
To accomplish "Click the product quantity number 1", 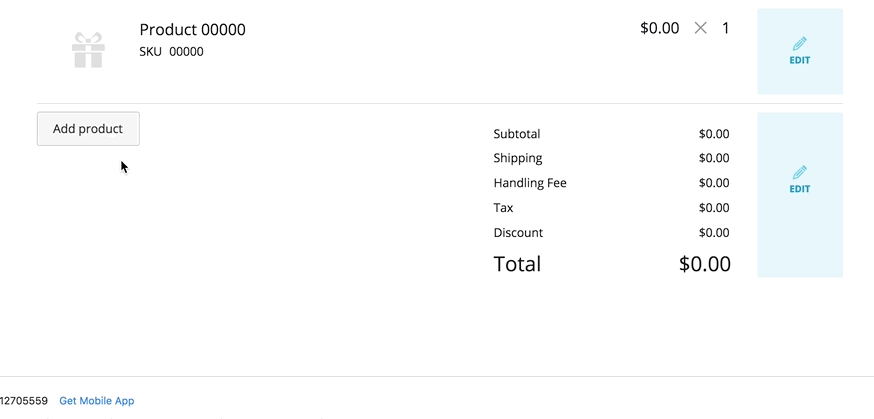I will [726, 28].
